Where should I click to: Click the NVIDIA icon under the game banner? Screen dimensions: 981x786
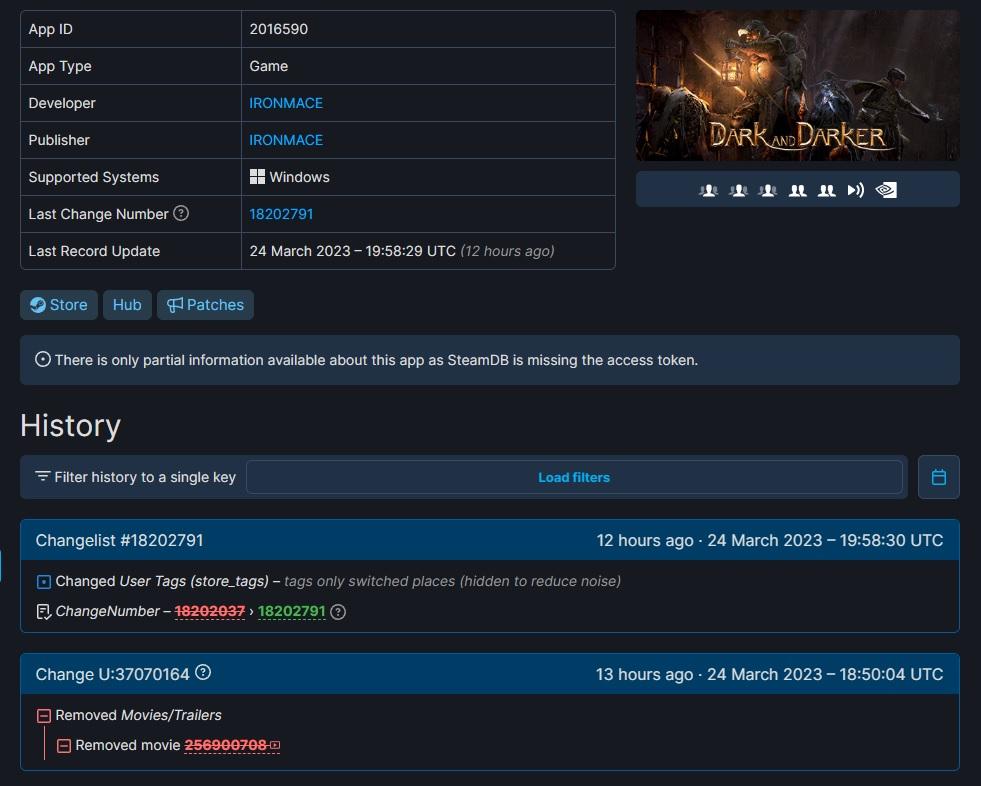coord(886,190)
